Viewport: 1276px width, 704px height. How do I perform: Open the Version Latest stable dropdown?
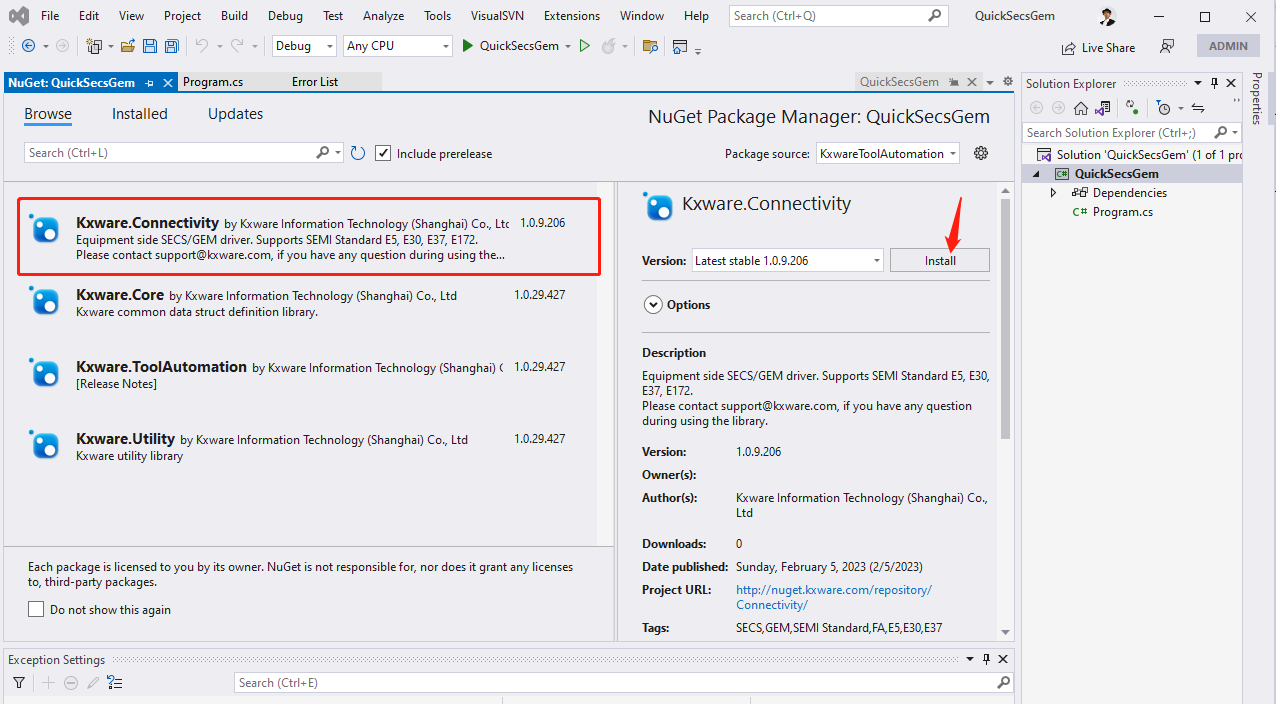tap(788, 260)
